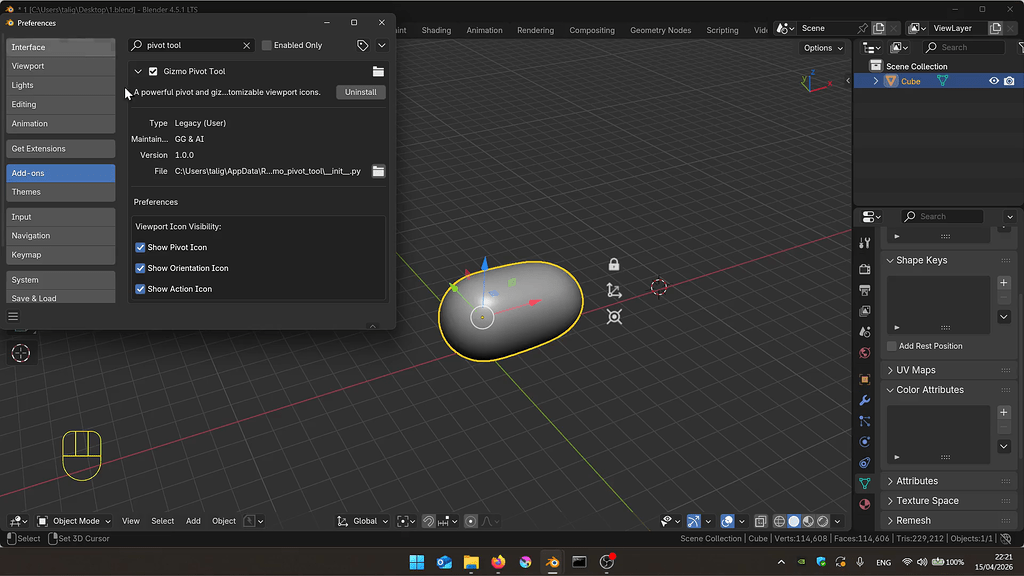1024x576 pixels.
Task: Disable the Gizmo Pivot Tool add-on checkbox
Action: click(x=153, y=71)
